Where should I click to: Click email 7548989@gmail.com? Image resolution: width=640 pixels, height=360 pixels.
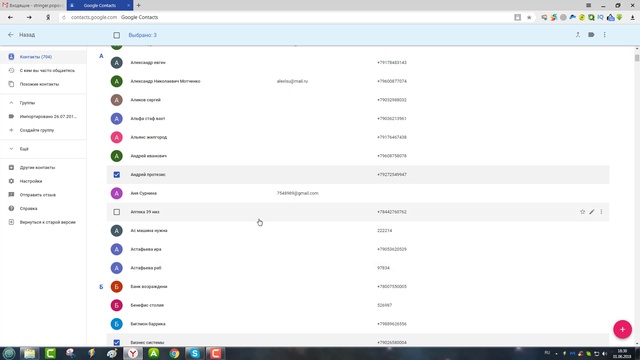298,193
